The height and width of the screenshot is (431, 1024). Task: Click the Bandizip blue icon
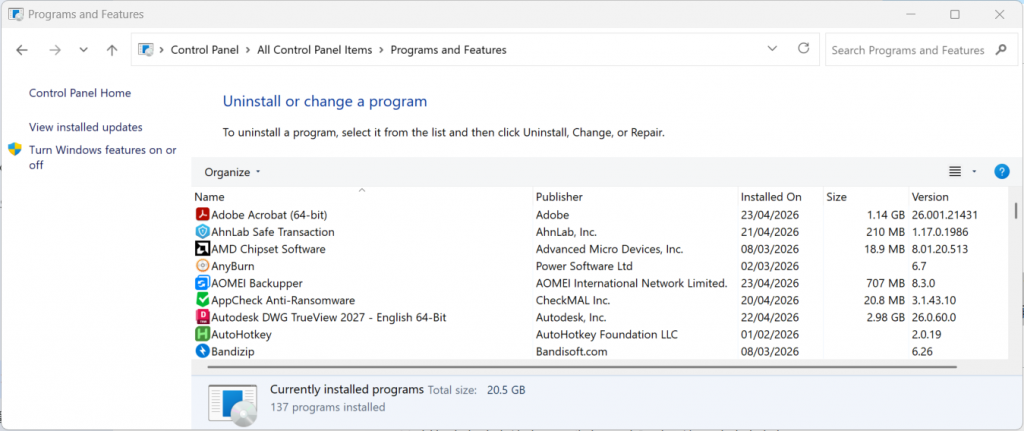(x=202, y=351)
